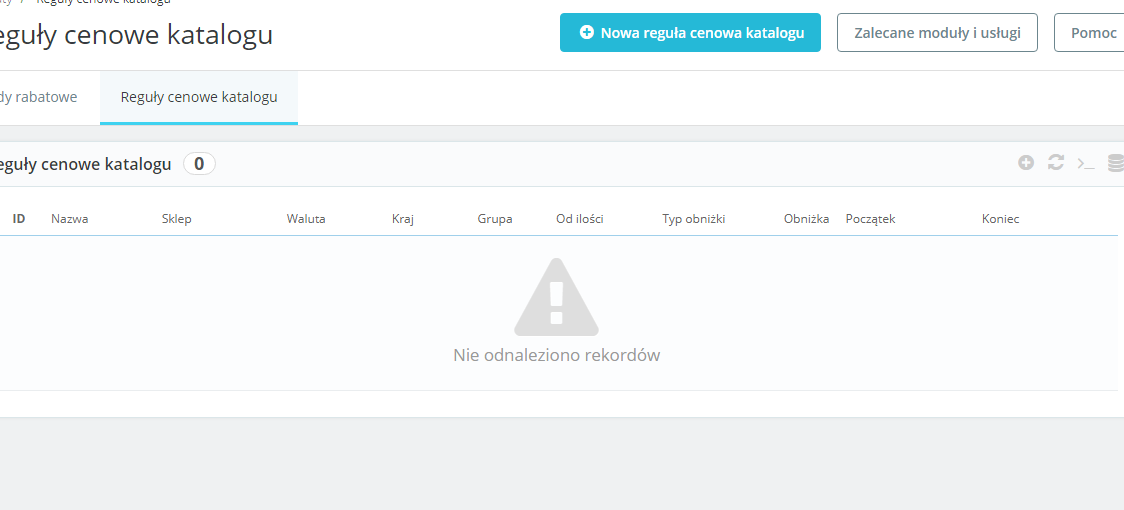The height and width of the screenshot is (510, 1124).
Task: Click the Nie odnaleziono rekordów message
Action: pos(556,355)
